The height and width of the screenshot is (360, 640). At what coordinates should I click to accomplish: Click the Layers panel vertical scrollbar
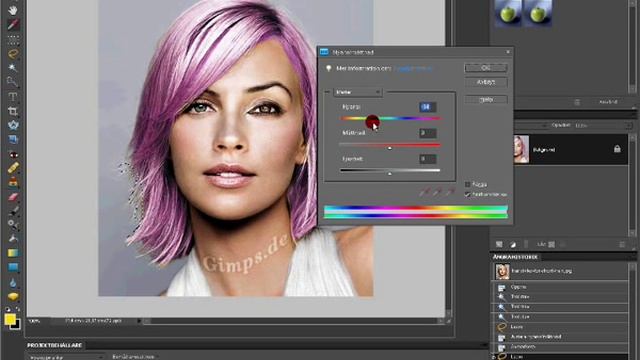pyautogui.click(x=633, y=186)
